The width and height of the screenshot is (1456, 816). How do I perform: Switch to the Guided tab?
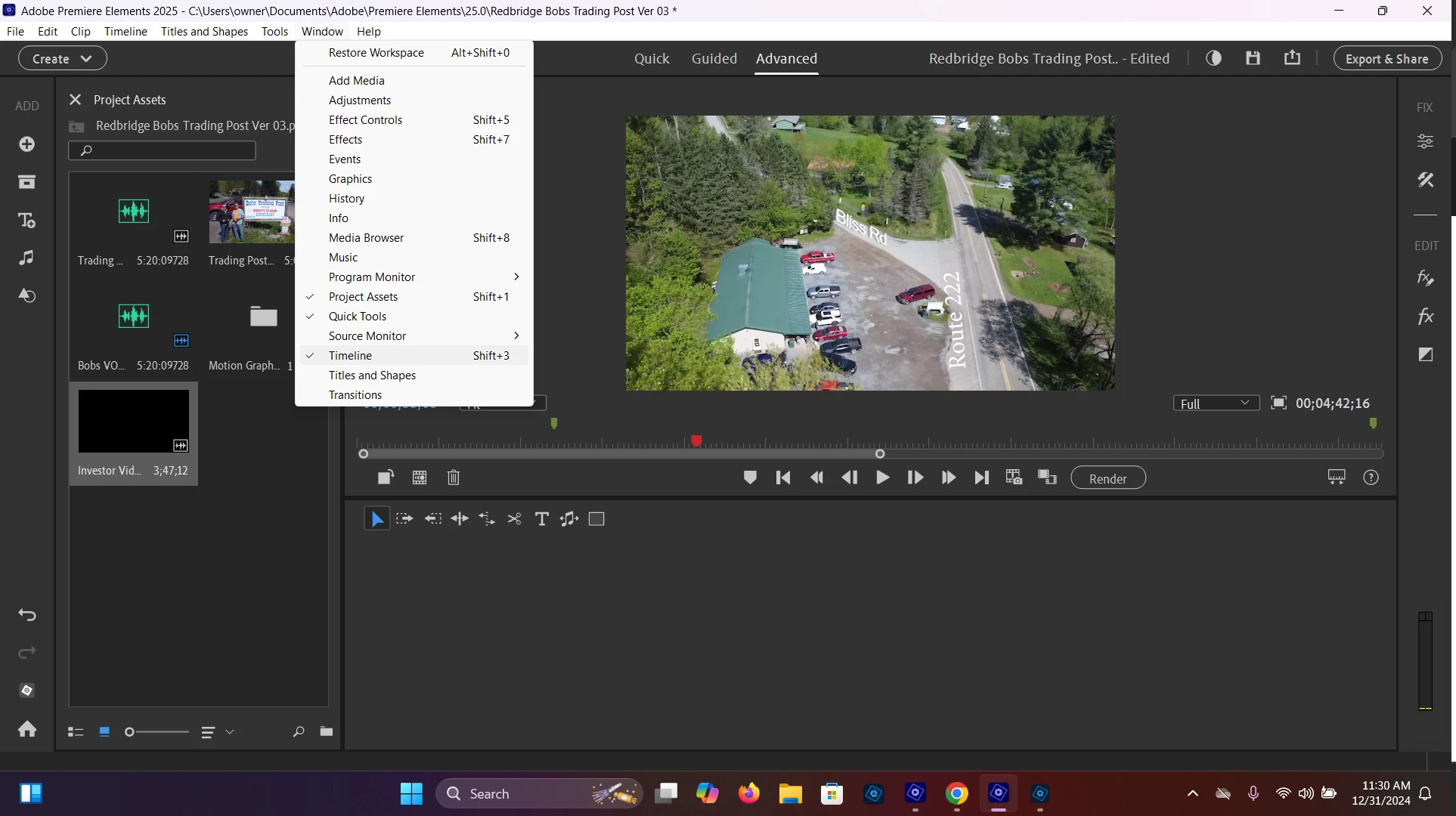click(714, 58)
